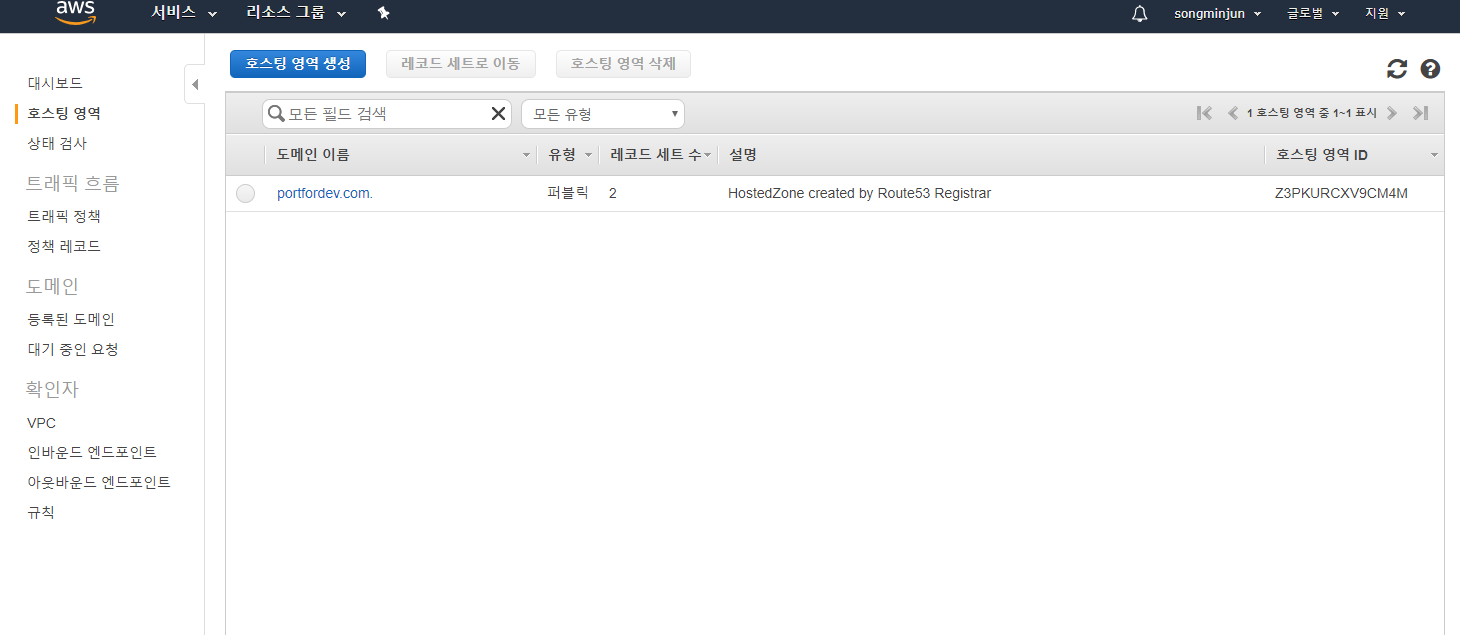
Task: Open 정책 레코드 in sidebar
Action: click(x=64, y=246)
